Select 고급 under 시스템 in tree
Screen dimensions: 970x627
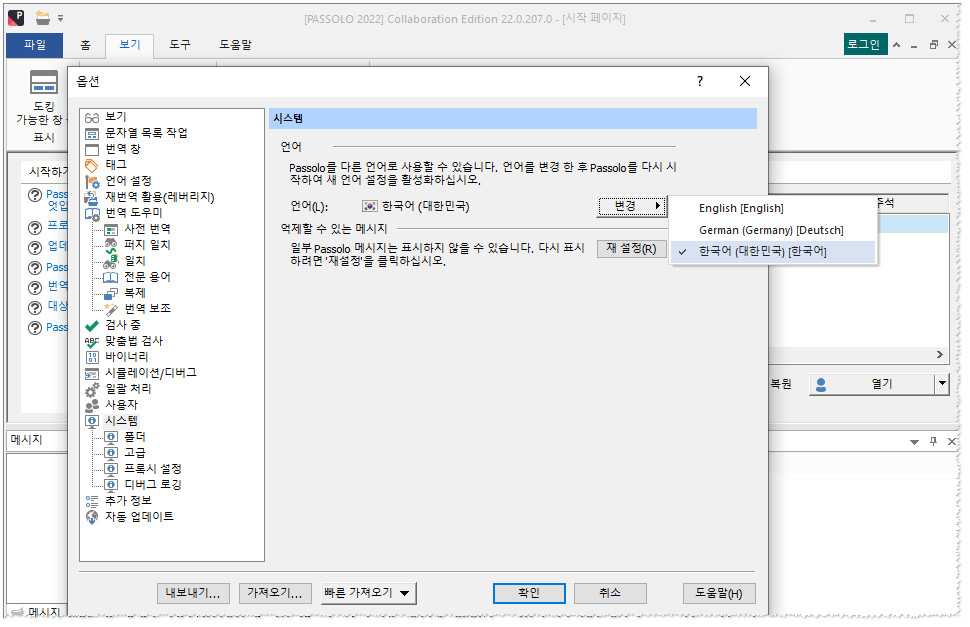click(135, 454)
